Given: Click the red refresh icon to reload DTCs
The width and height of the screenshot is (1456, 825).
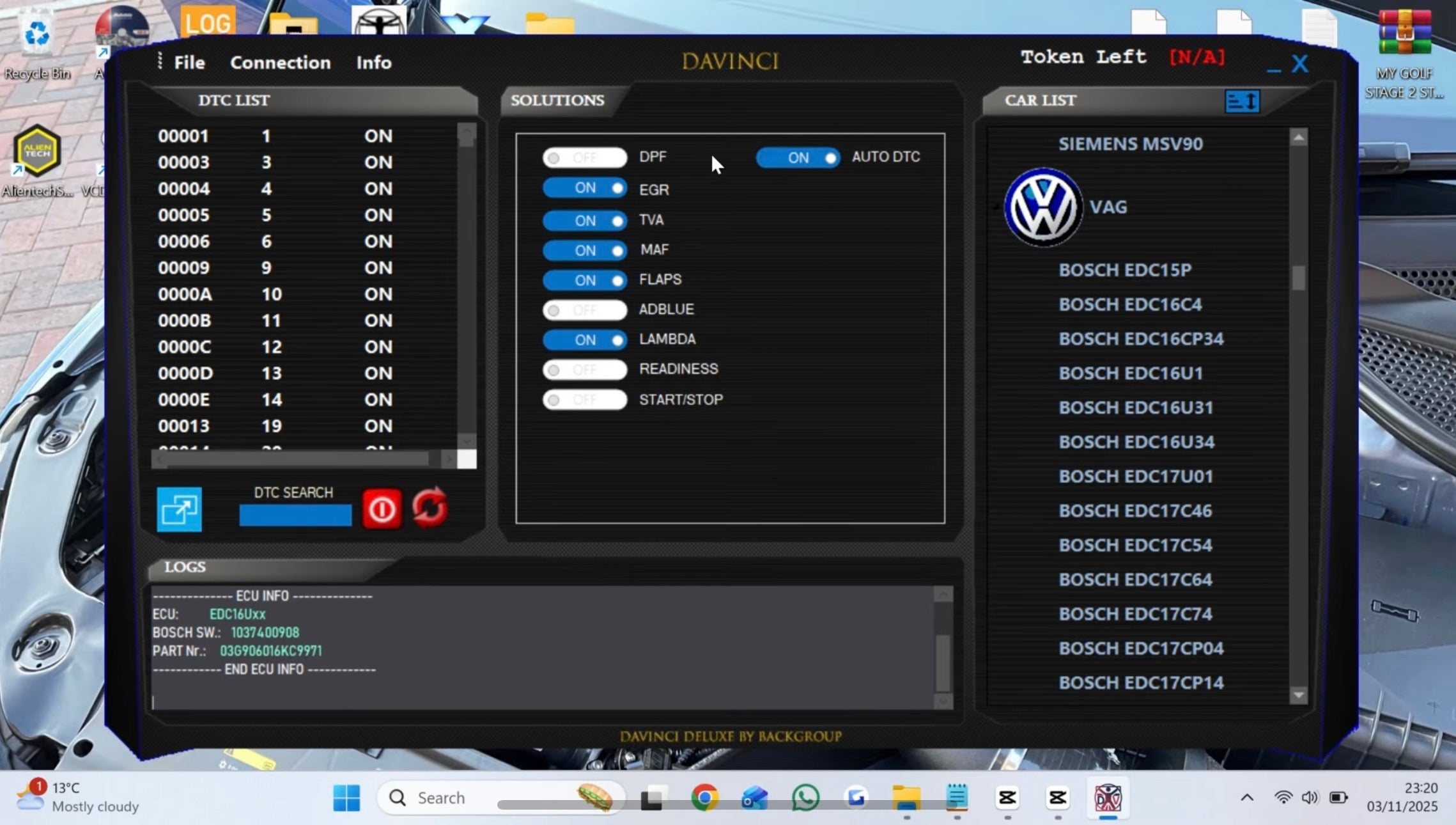Looking at the screenshot, I should [430, 508].
